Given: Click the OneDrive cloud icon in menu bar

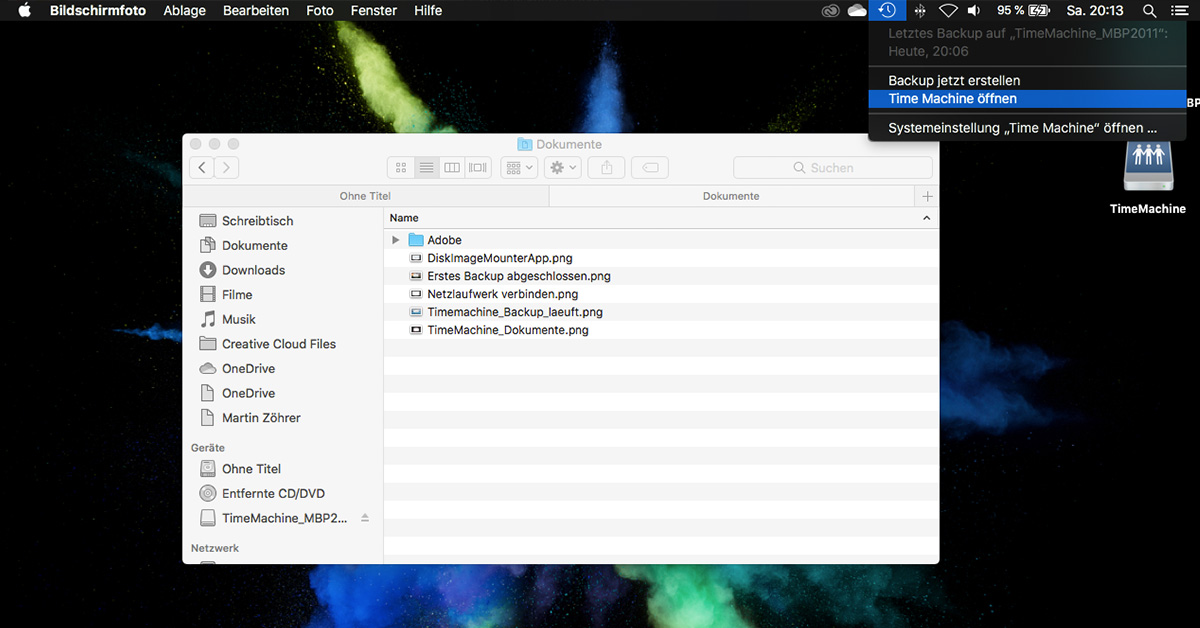Looking at the screenshot, I should (857, 11).
